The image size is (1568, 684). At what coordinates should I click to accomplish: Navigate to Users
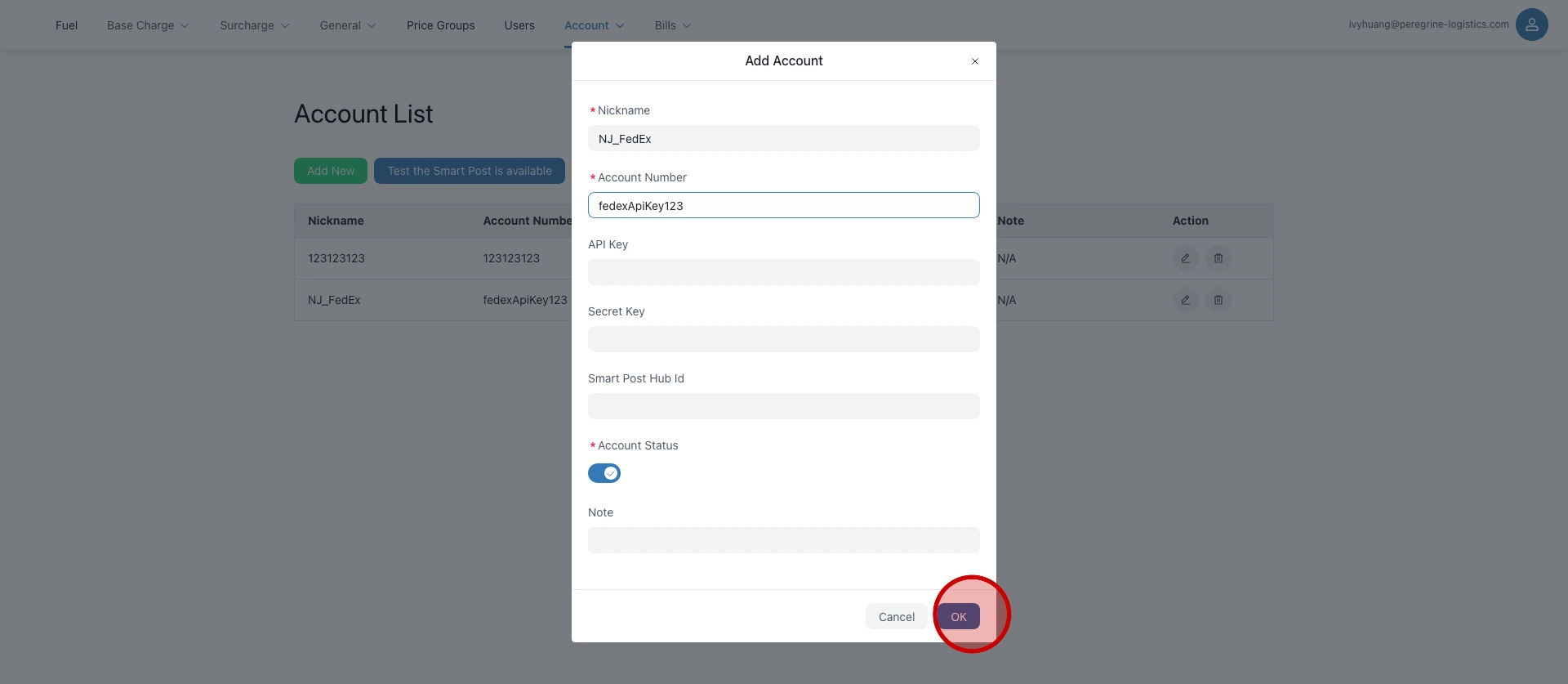click(519, 25)
